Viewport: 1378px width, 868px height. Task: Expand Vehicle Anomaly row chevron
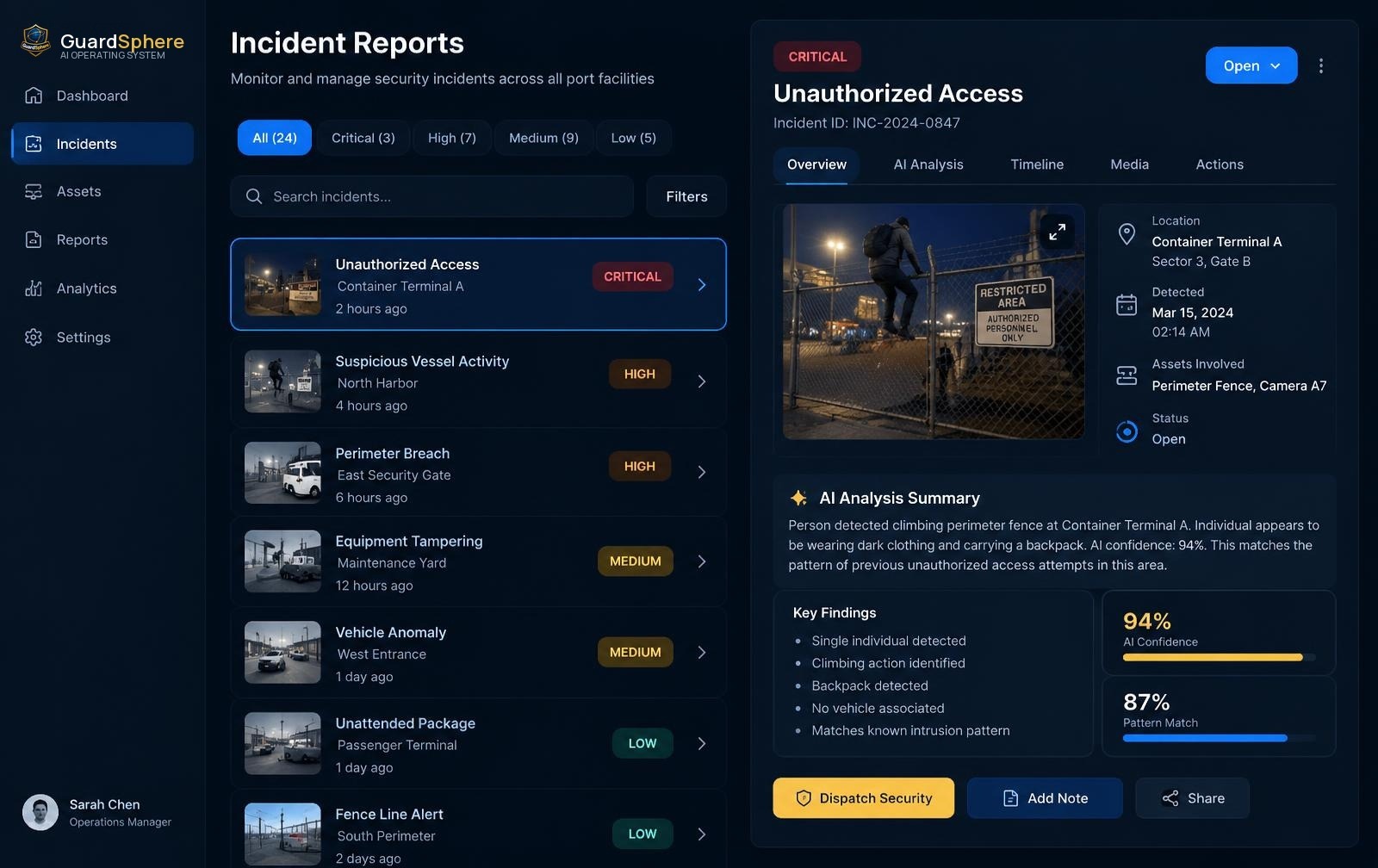702,653
